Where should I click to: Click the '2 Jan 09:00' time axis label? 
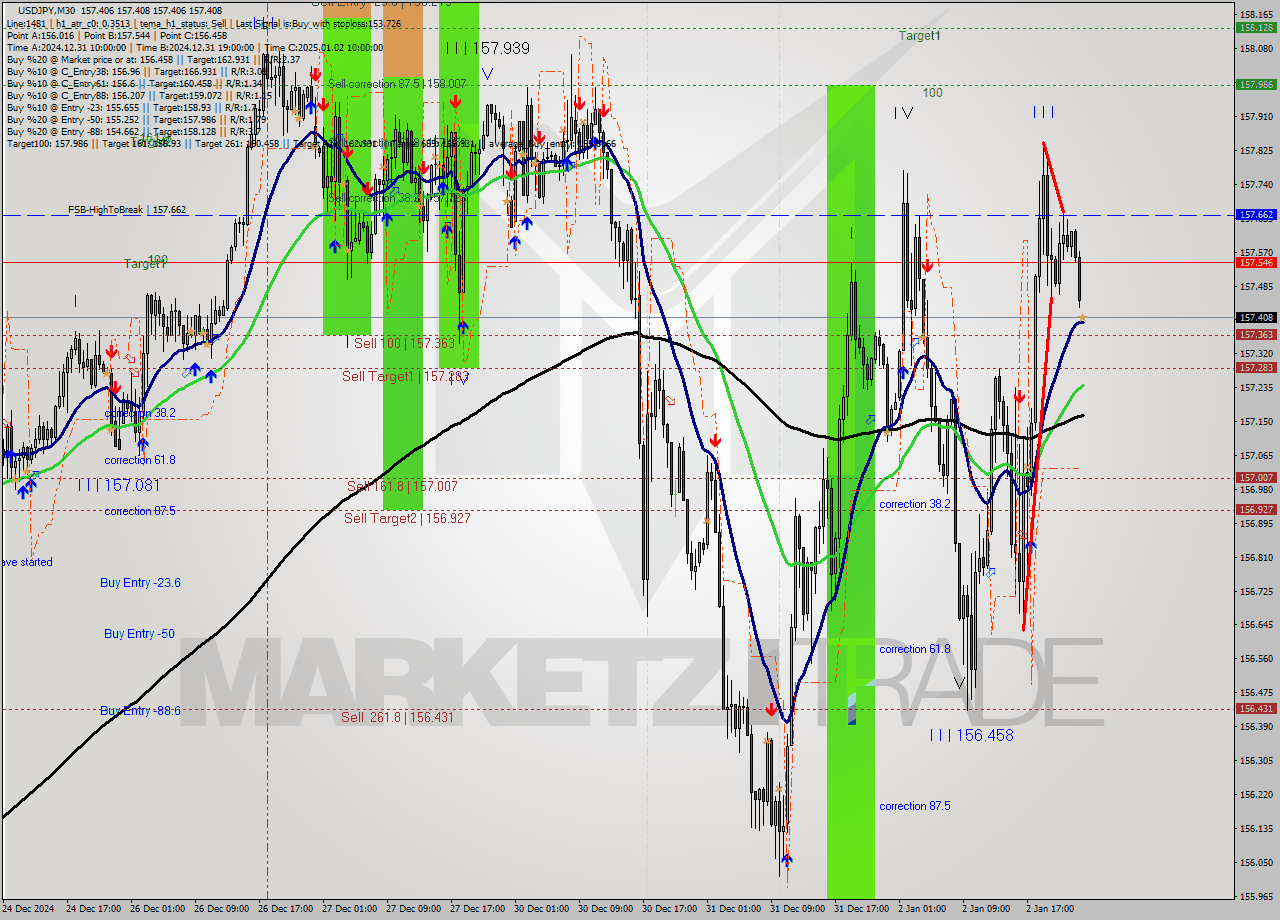[x=987, y=909]
